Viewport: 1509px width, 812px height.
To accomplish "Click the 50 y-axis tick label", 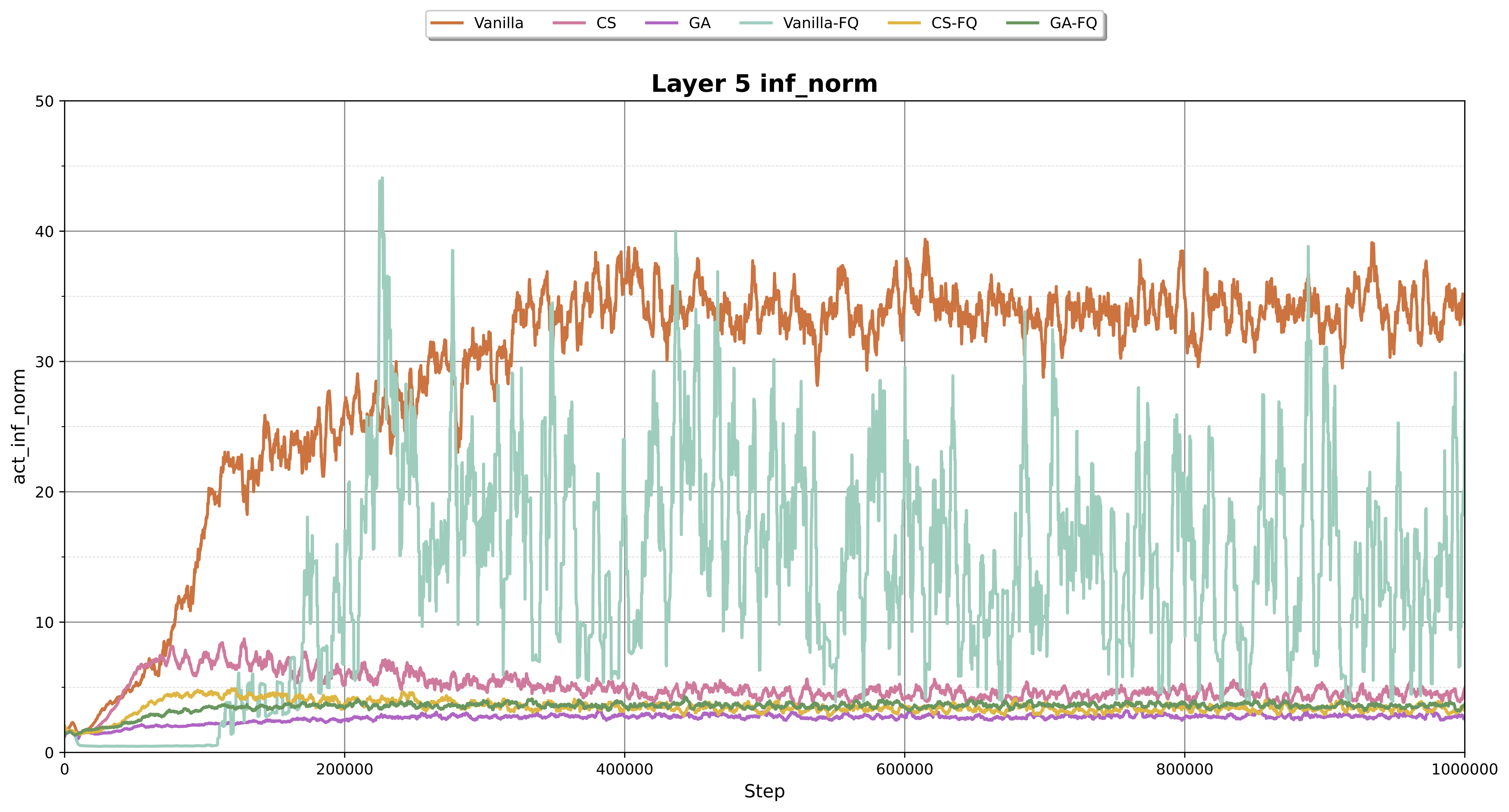I will click(44, 101).
